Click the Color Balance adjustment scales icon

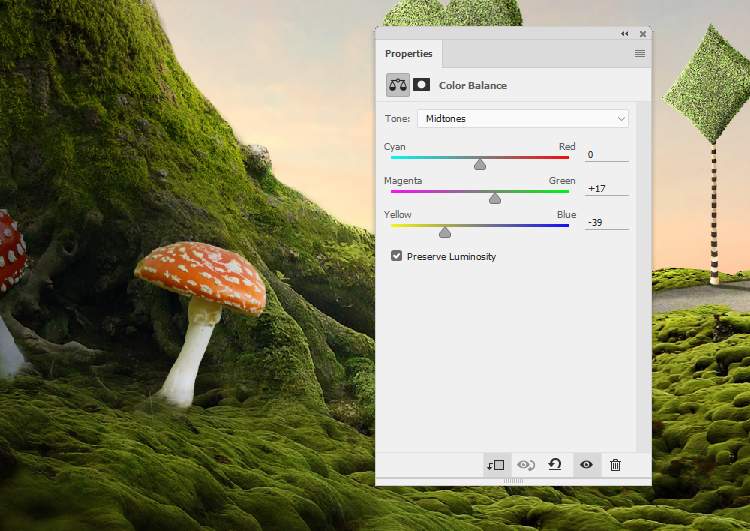coord(397,85)
